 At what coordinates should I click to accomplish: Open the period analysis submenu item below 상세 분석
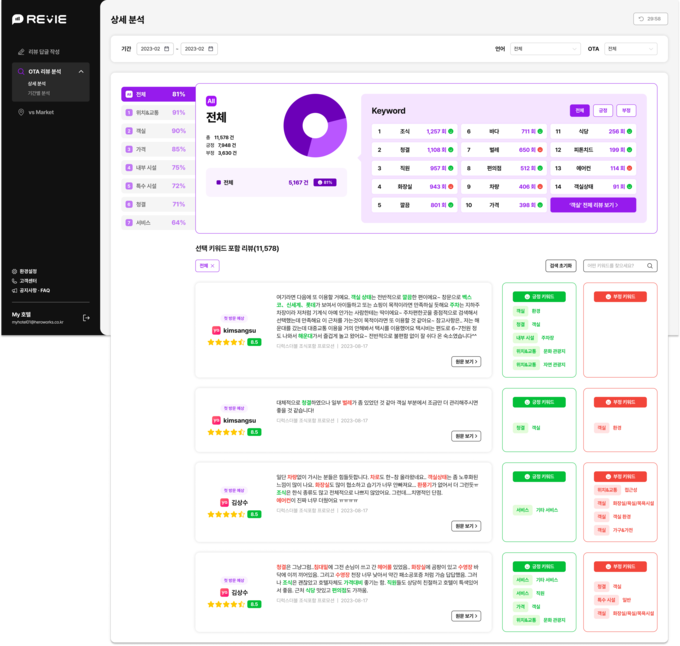pyautogui.click(x=39, y=93)
